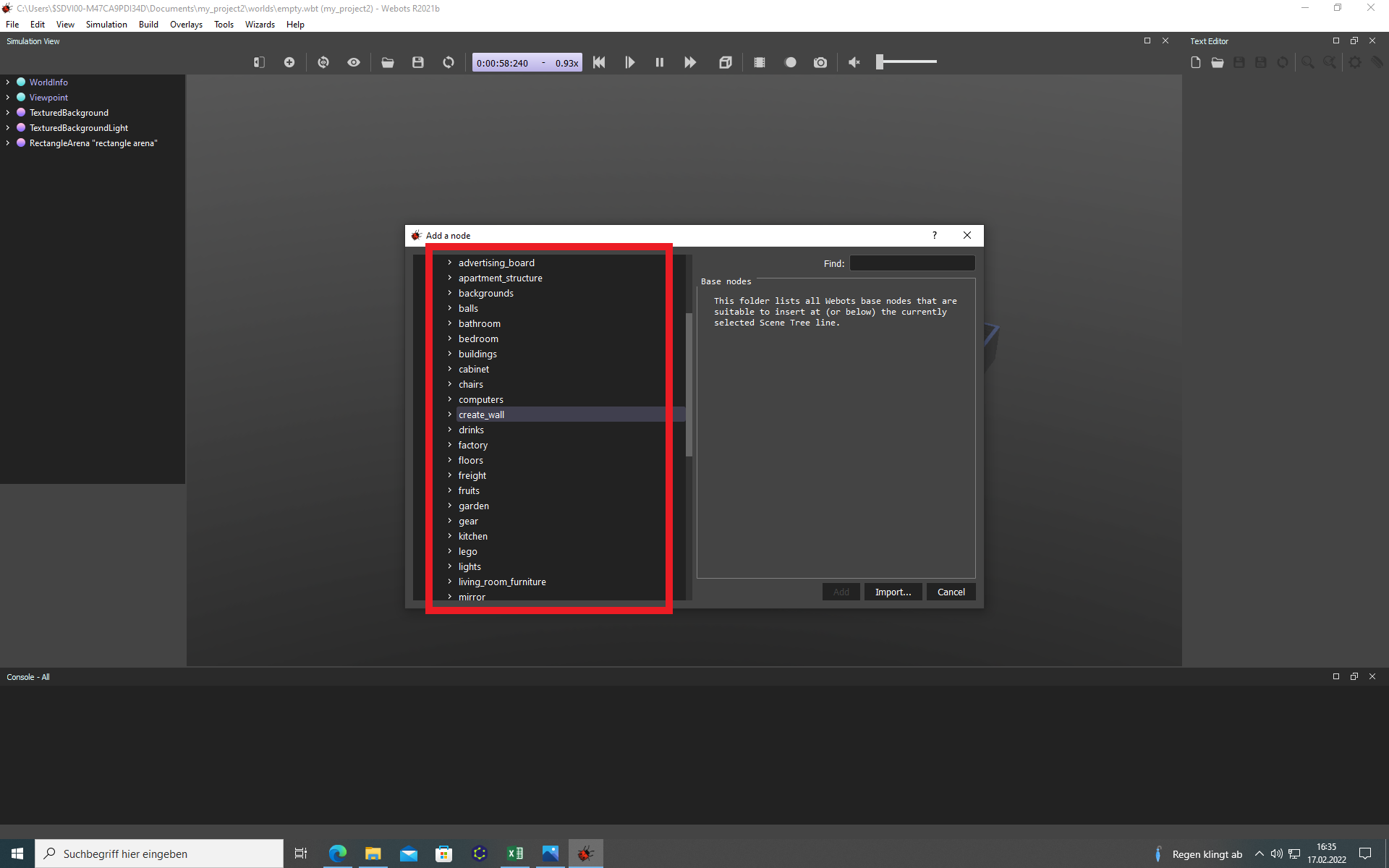
Task: Reset simulation with rewind icon
Action: pos(599,63)
